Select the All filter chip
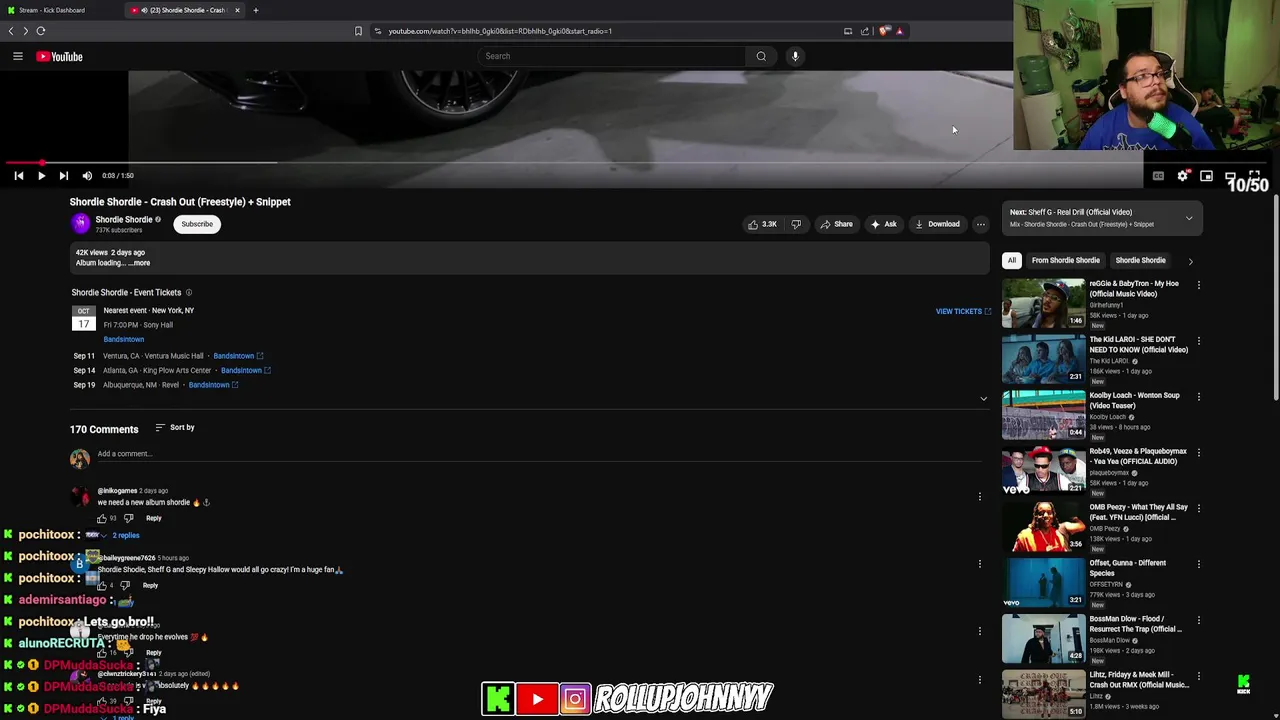 (x=1011, y=260)
